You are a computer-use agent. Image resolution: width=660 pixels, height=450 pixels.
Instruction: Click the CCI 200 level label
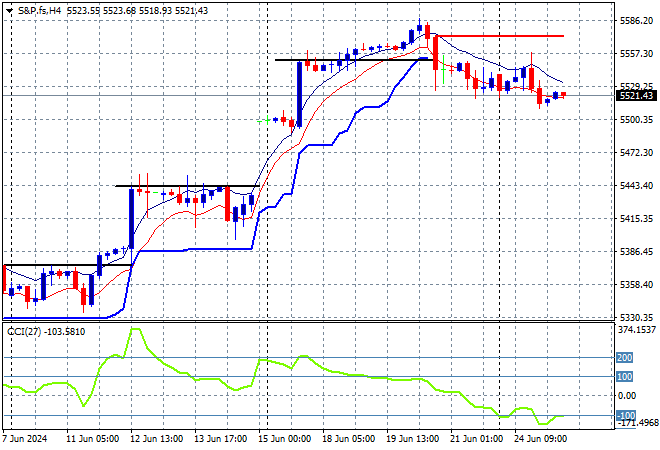click(x=624, y=357)
